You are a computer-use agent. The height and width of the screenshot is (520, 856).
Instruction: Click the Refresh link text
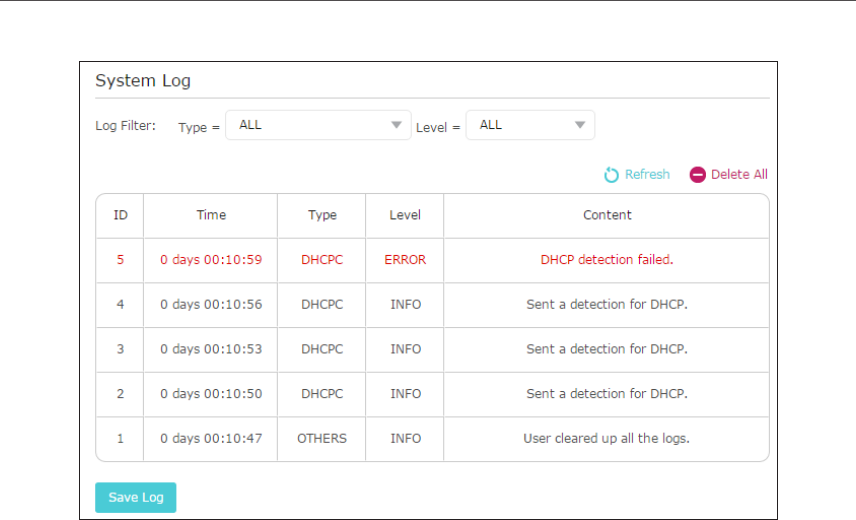tap(647, 175)
